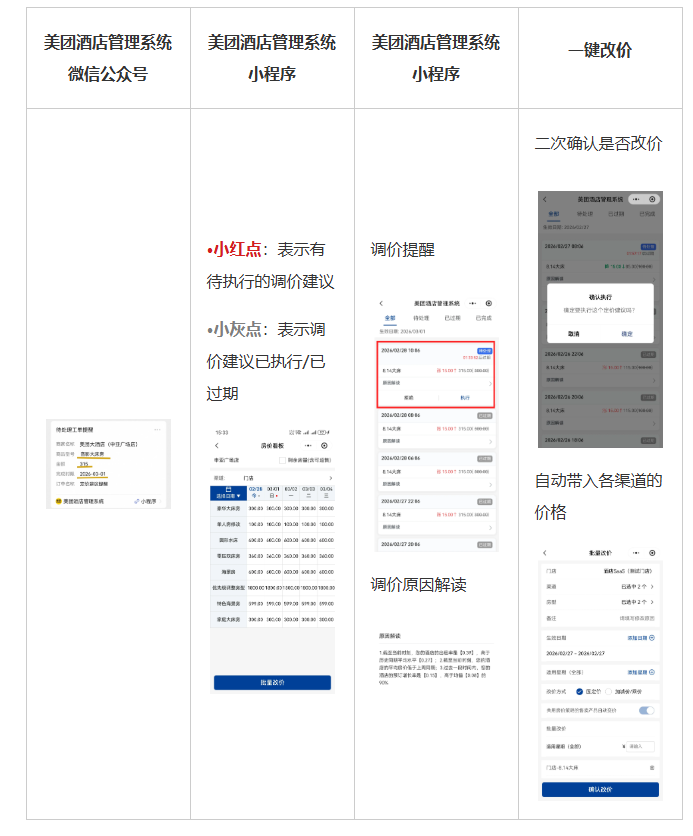Expand 原因解读 chevron on 2026/02/28 06:06 card

(x=490, y=484)
